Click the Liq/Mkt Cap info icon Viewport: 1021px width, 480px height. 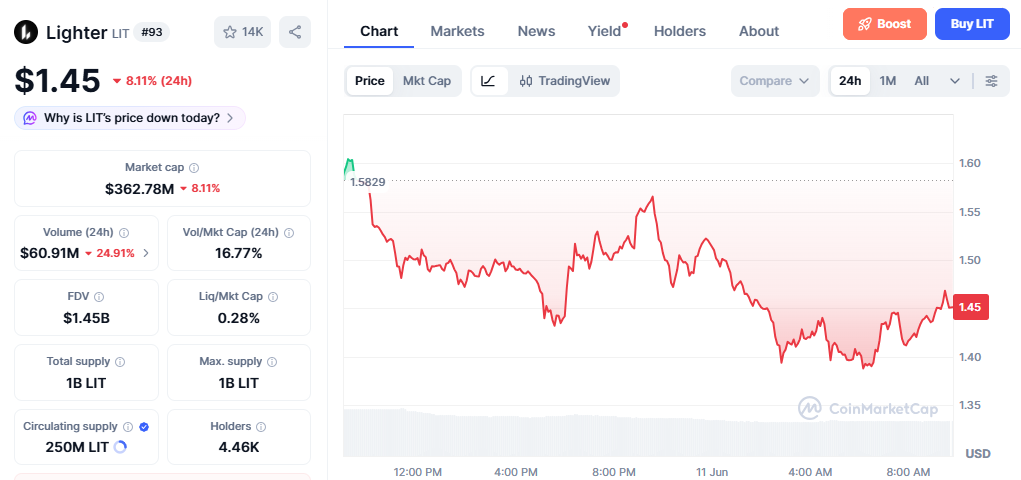pyautogui.click(x=273, y=297)
